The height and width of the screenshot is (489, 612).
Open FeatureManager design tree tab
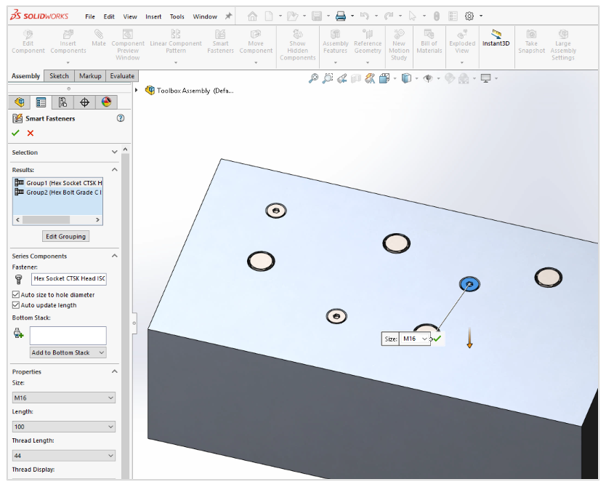[x=20, y=102]
